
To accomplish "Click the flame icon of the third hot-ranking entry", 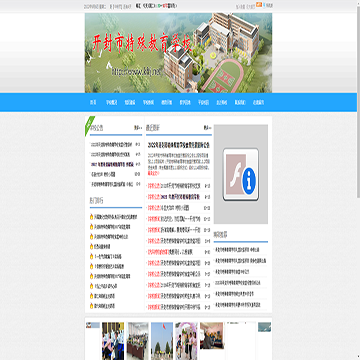I will point(91,237).
